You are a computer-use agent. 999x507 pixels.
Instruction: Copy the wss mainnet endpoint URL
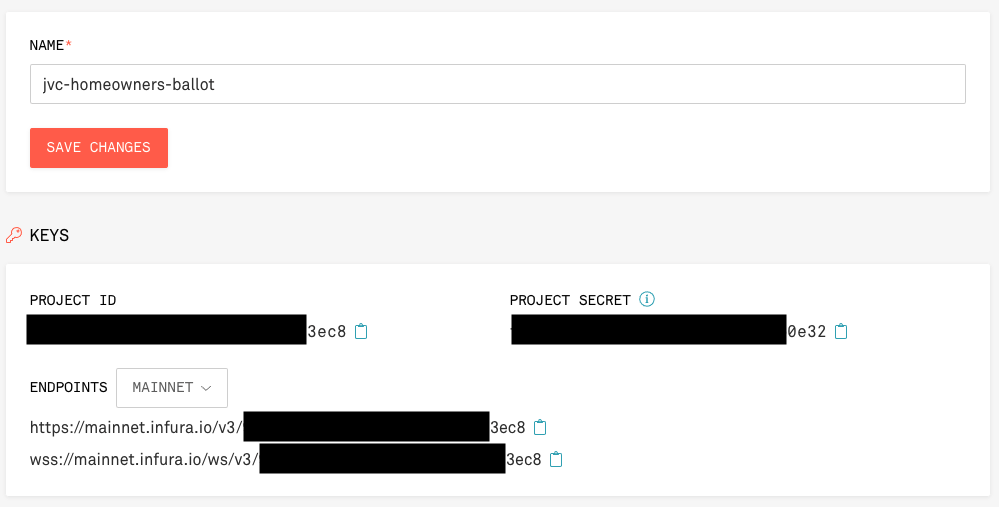tap(556, 460)
